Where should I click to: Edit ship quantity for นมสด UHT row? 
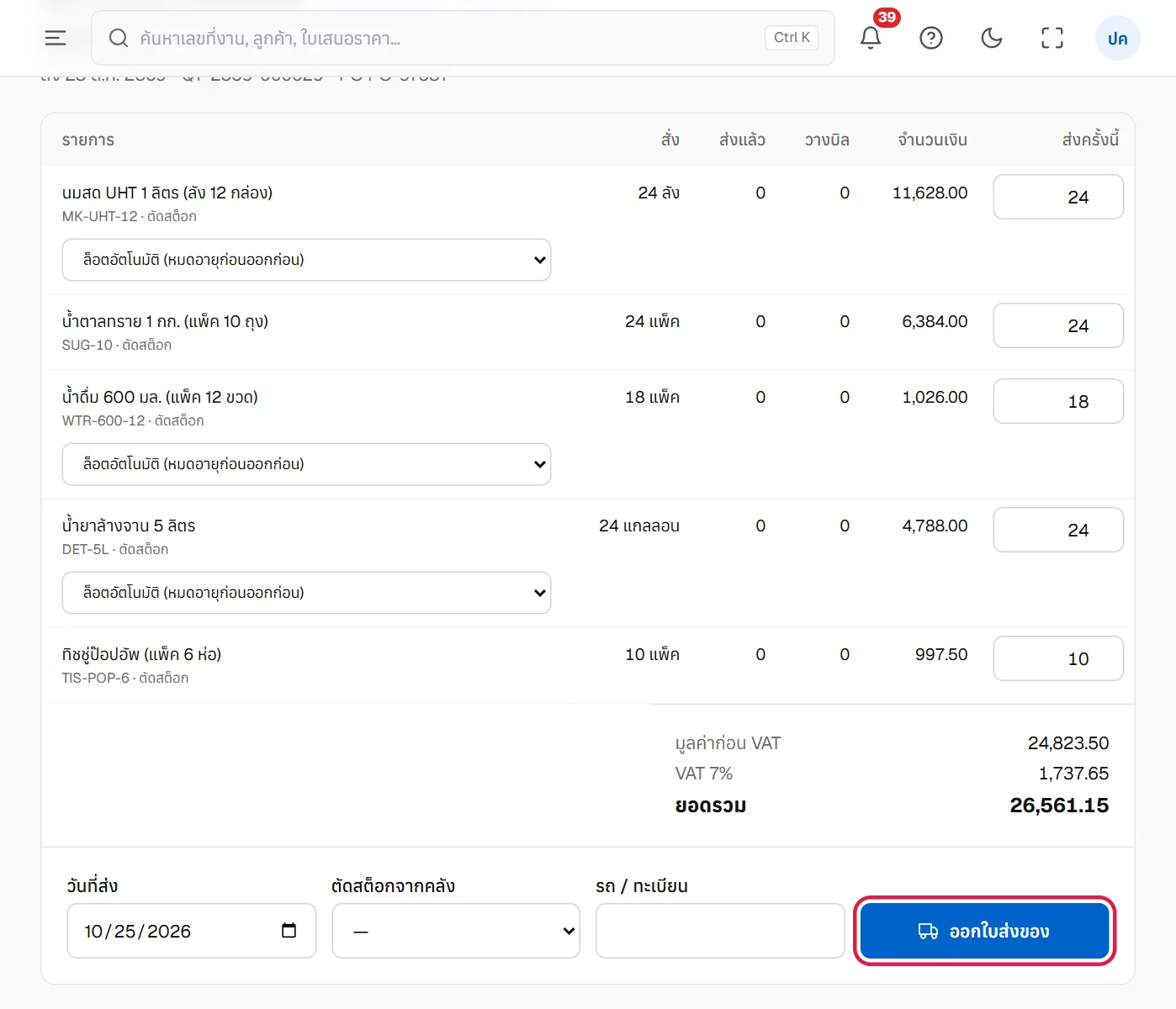coord(1058,197)
